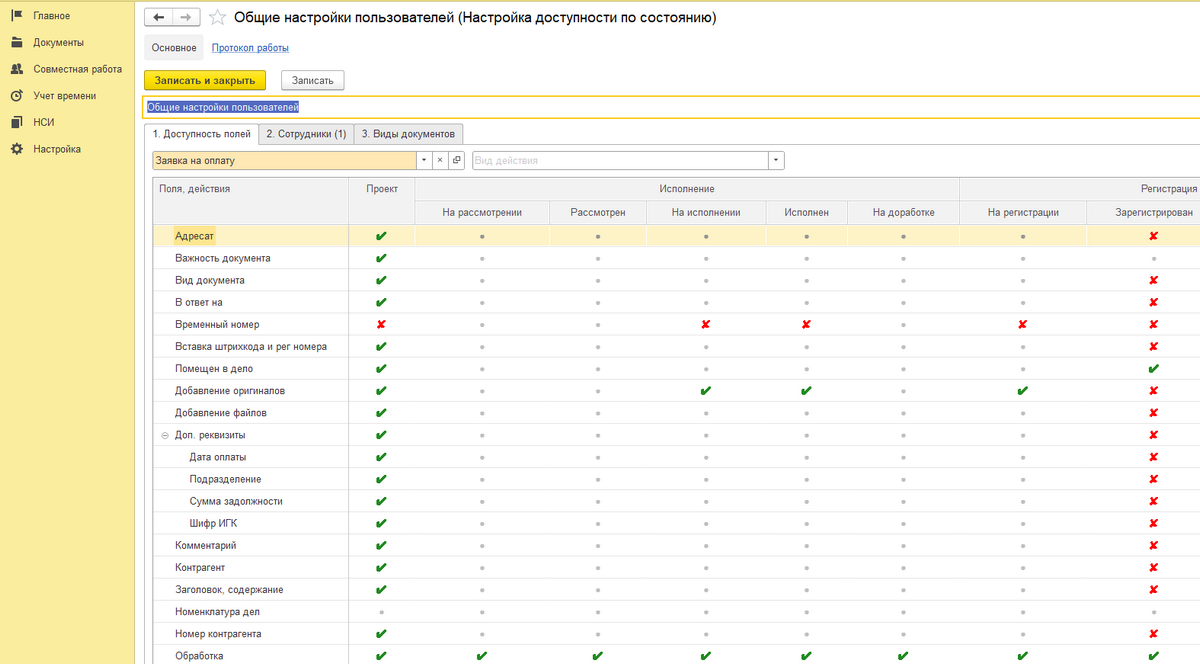Open the Главное section in sidebar
The width and height of the screenshot is (1200, 664).
(x=51, y=16)
